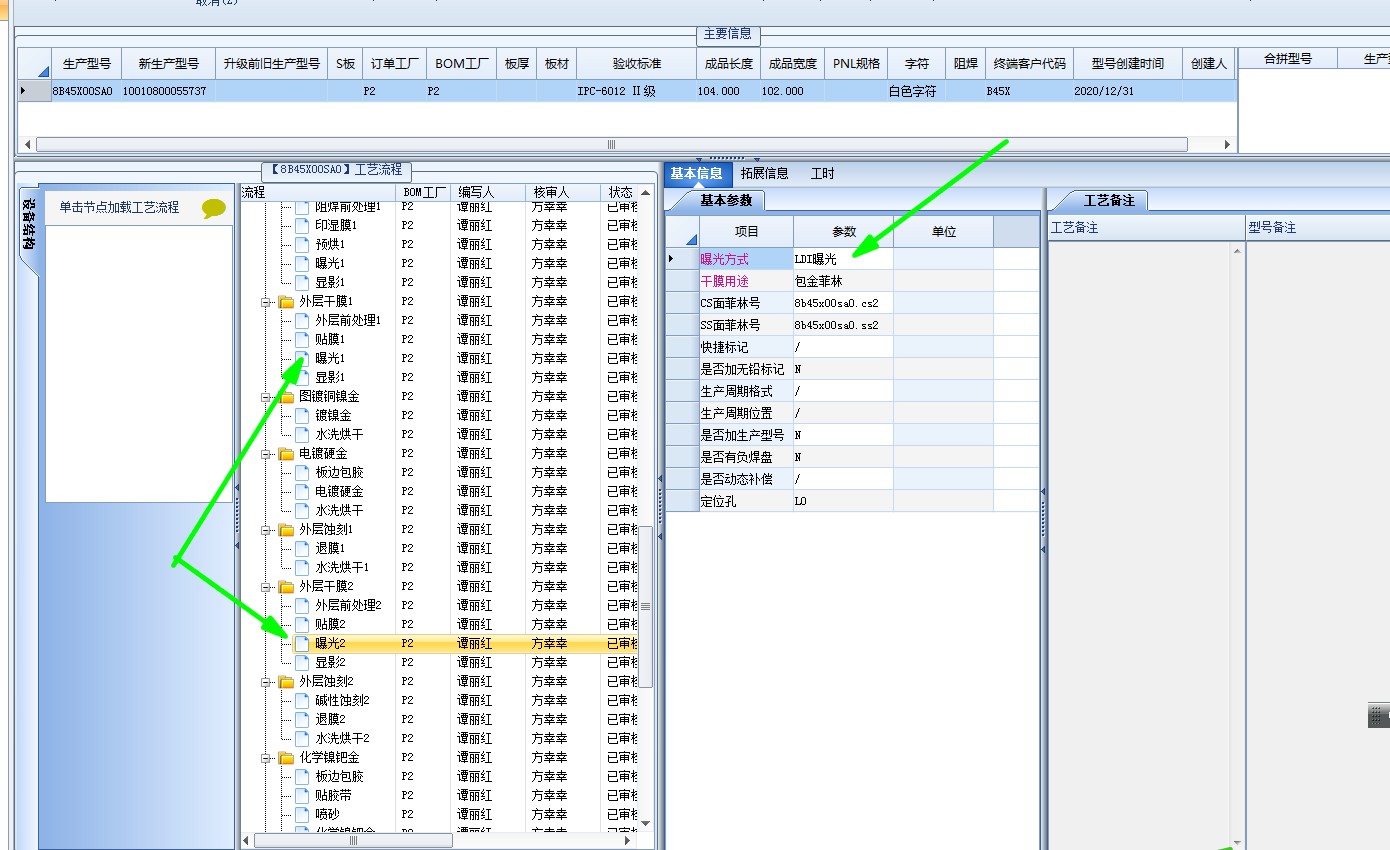The width and height of the screenshot is (1390, 850).
Task: Click the document icon beside 退膜1
Action: coord(302,548)
